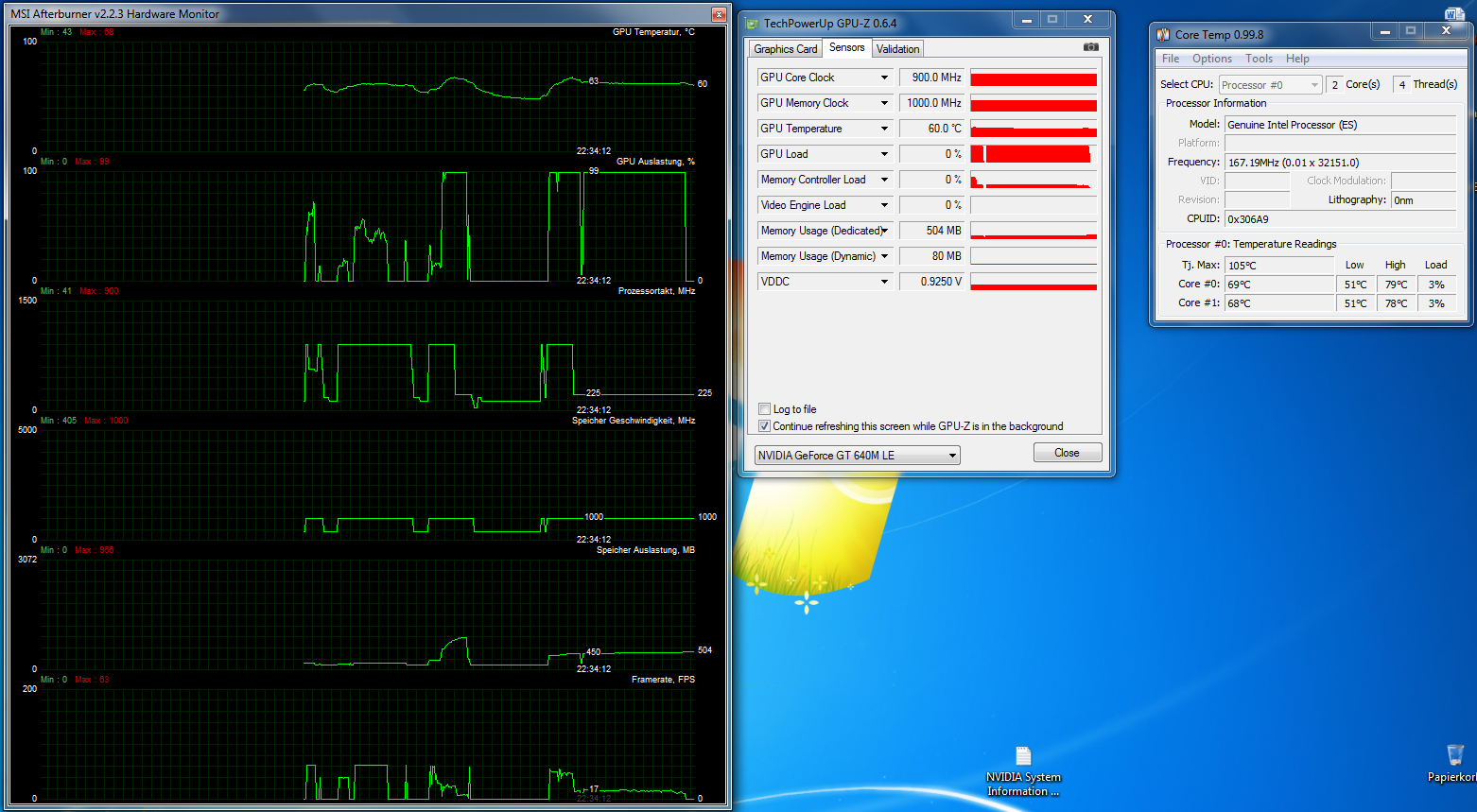This screenshot has height=812, width=1477.
Task: Click the GPU Load history graph in GPU-Z
Action: (x=1034, y=154)
